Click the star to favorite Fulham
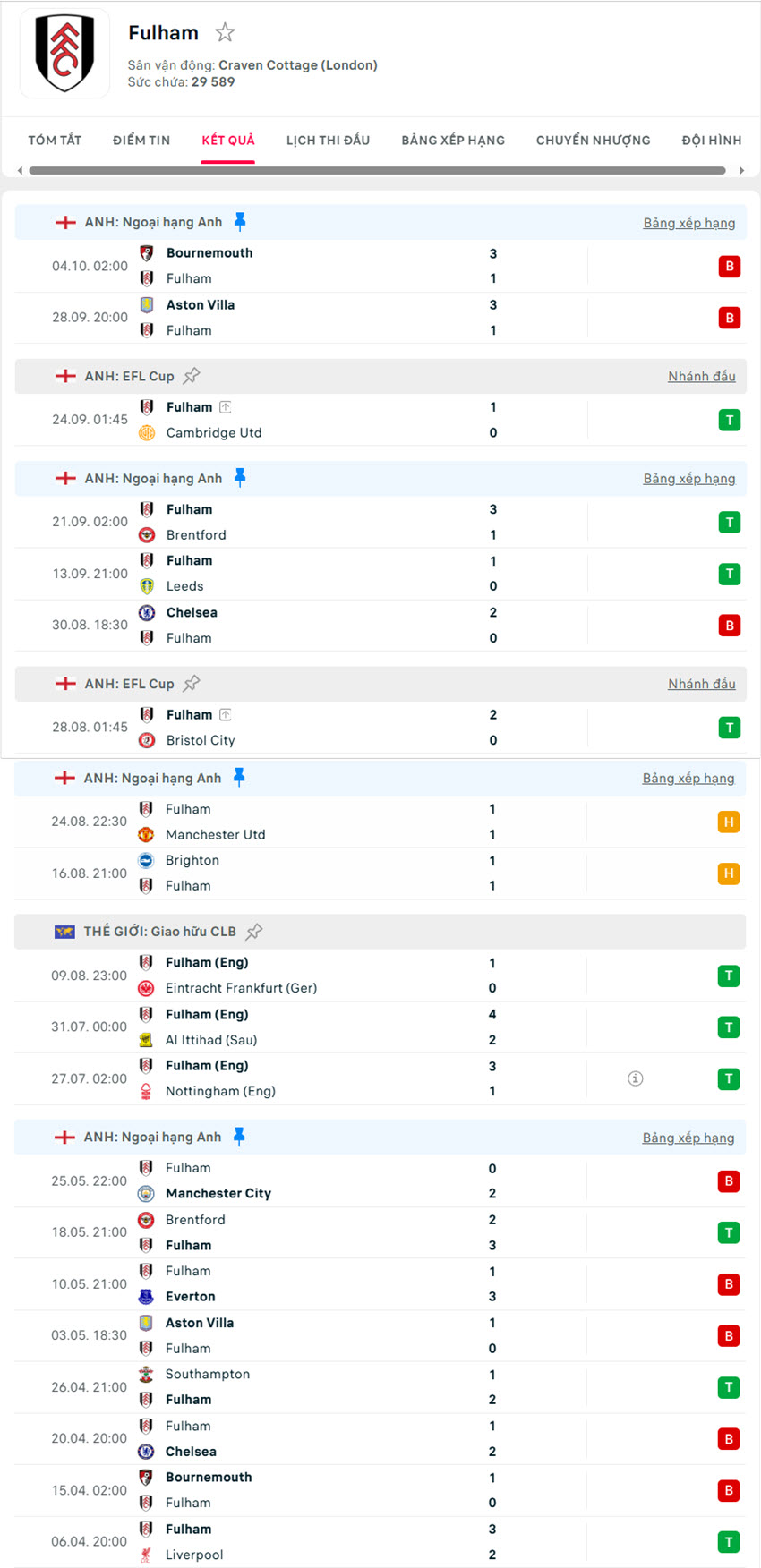Image resolution: width=761 pixels, height=1568 pixels. 225,32
